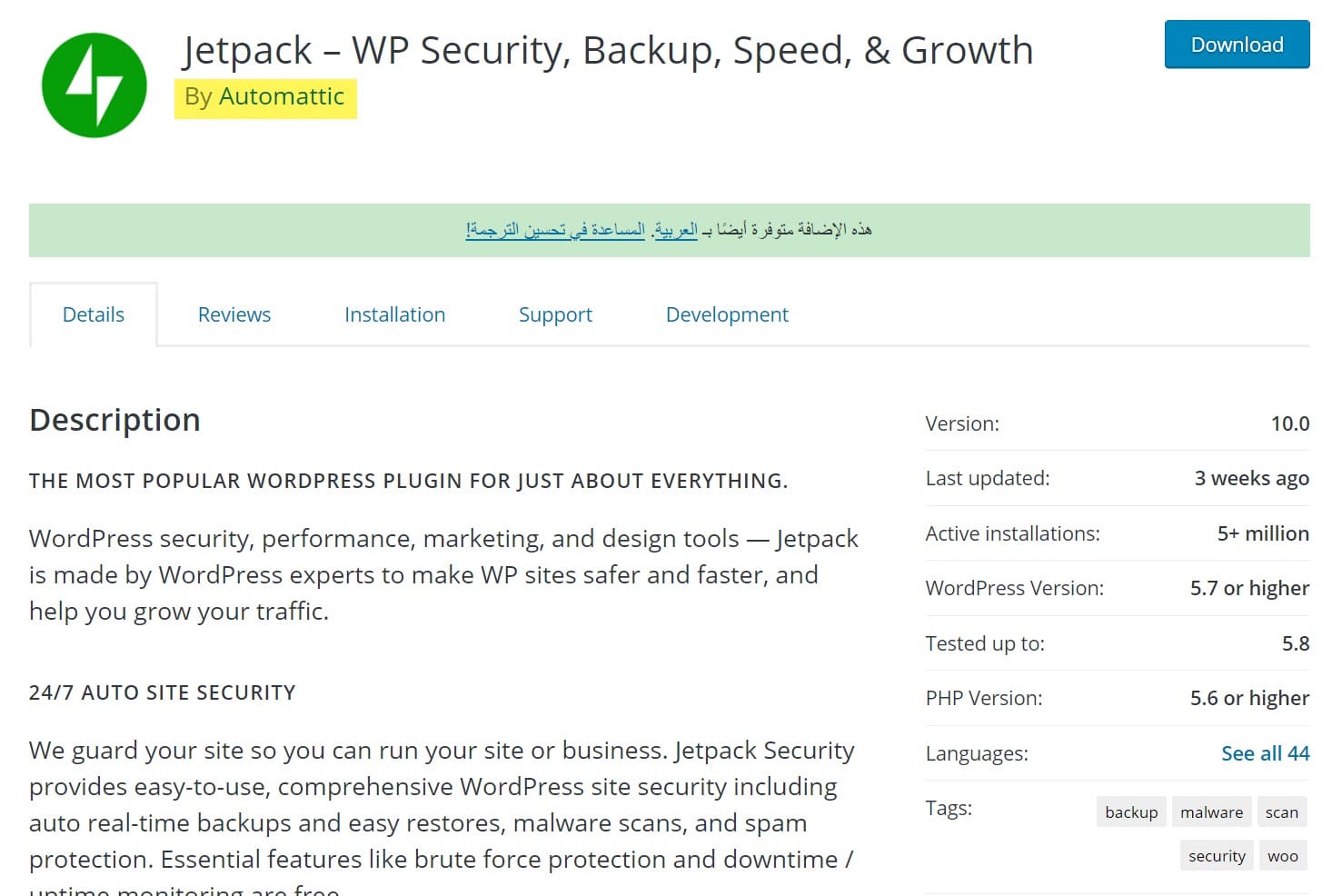1342x896 pixels.
Task: Click the Arabic language link in banner
Action: click(x=677, y=230)
